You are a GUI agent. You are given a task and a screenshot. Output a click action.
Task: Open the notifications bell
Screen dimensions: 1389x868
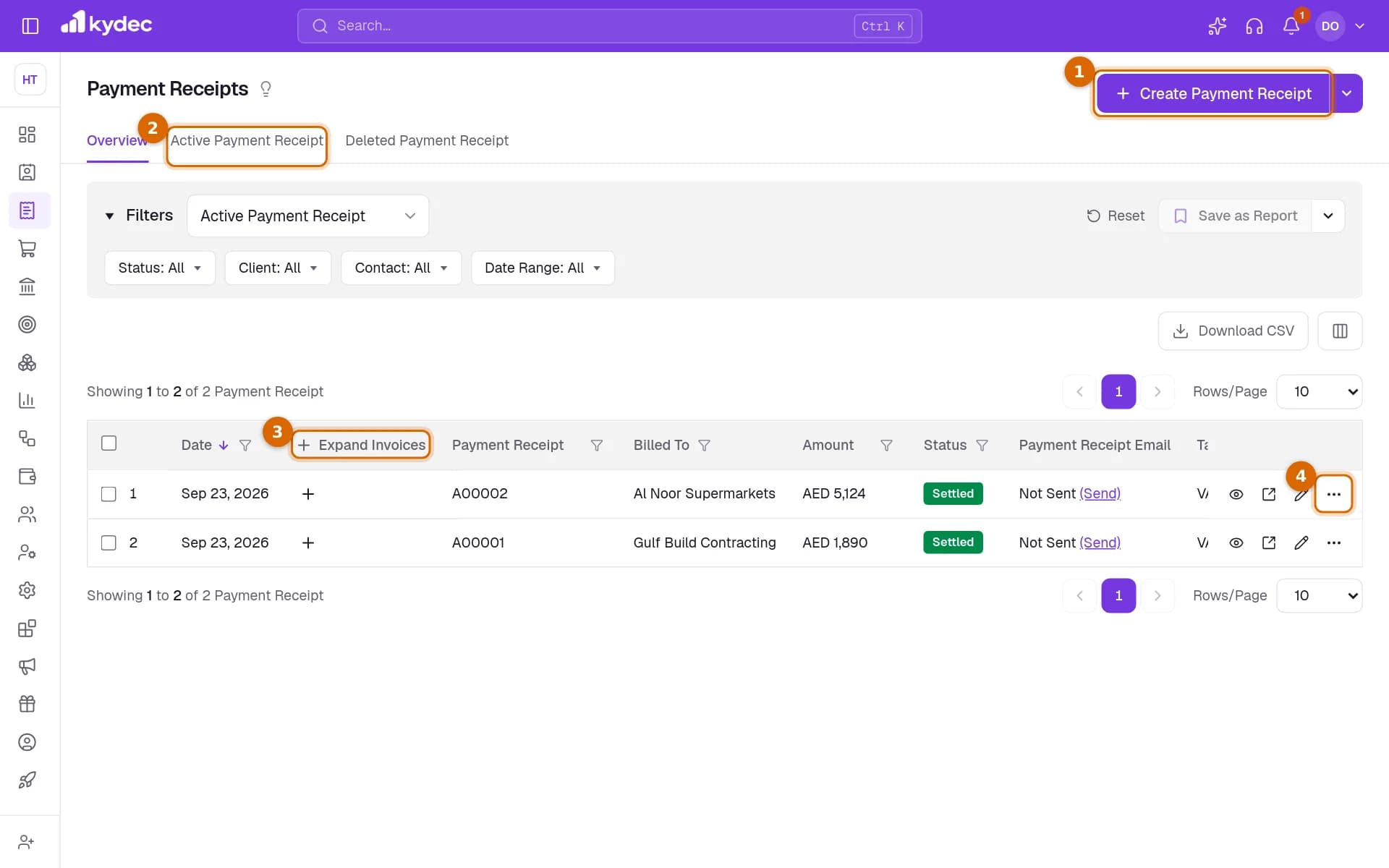point(1291,26)
